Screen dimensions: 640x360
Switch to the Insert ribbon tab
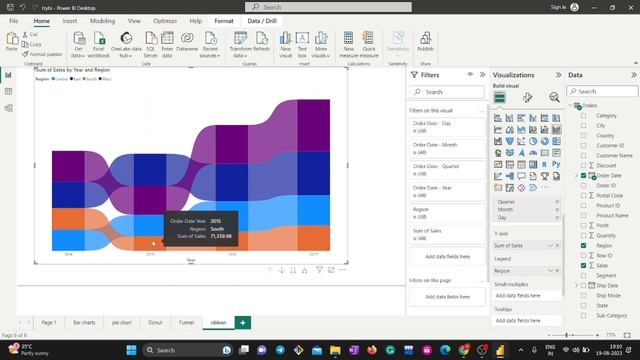point(69,21)
